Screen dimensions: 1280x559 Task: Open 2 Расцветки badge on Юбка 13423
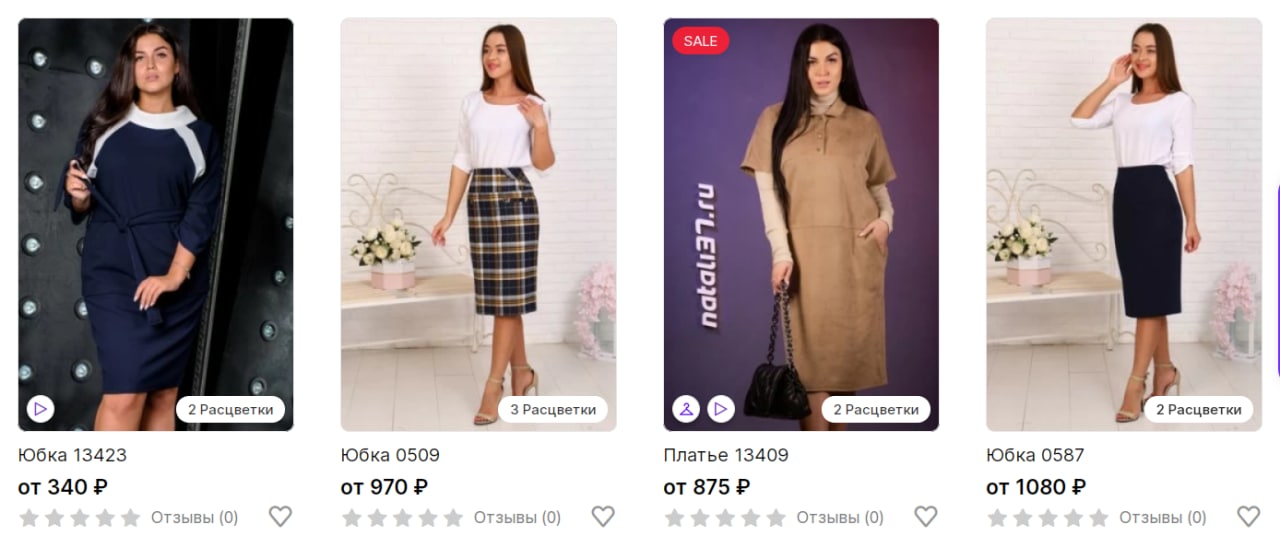coord(231,409)
